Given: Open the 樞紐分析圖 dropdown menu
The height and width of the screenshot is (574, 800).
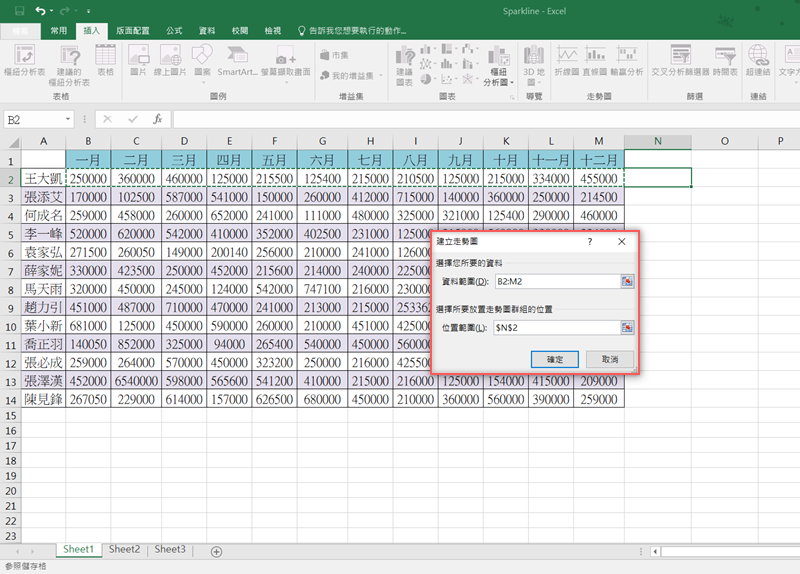Looking at the screenshot, I should (511, 83).
